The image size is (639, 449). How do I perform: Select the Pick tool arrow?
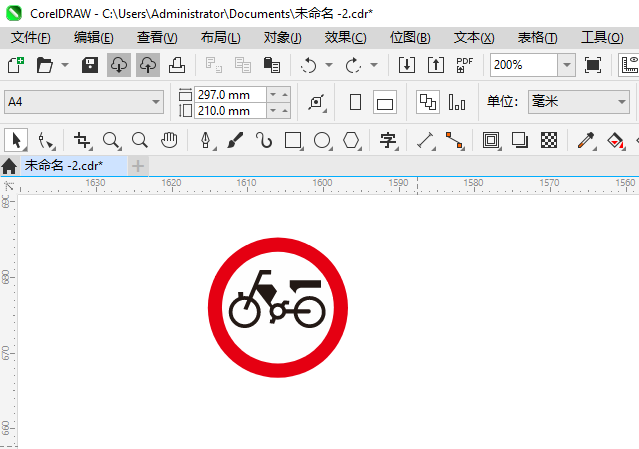pyautogui.click(x=16, y=141)
